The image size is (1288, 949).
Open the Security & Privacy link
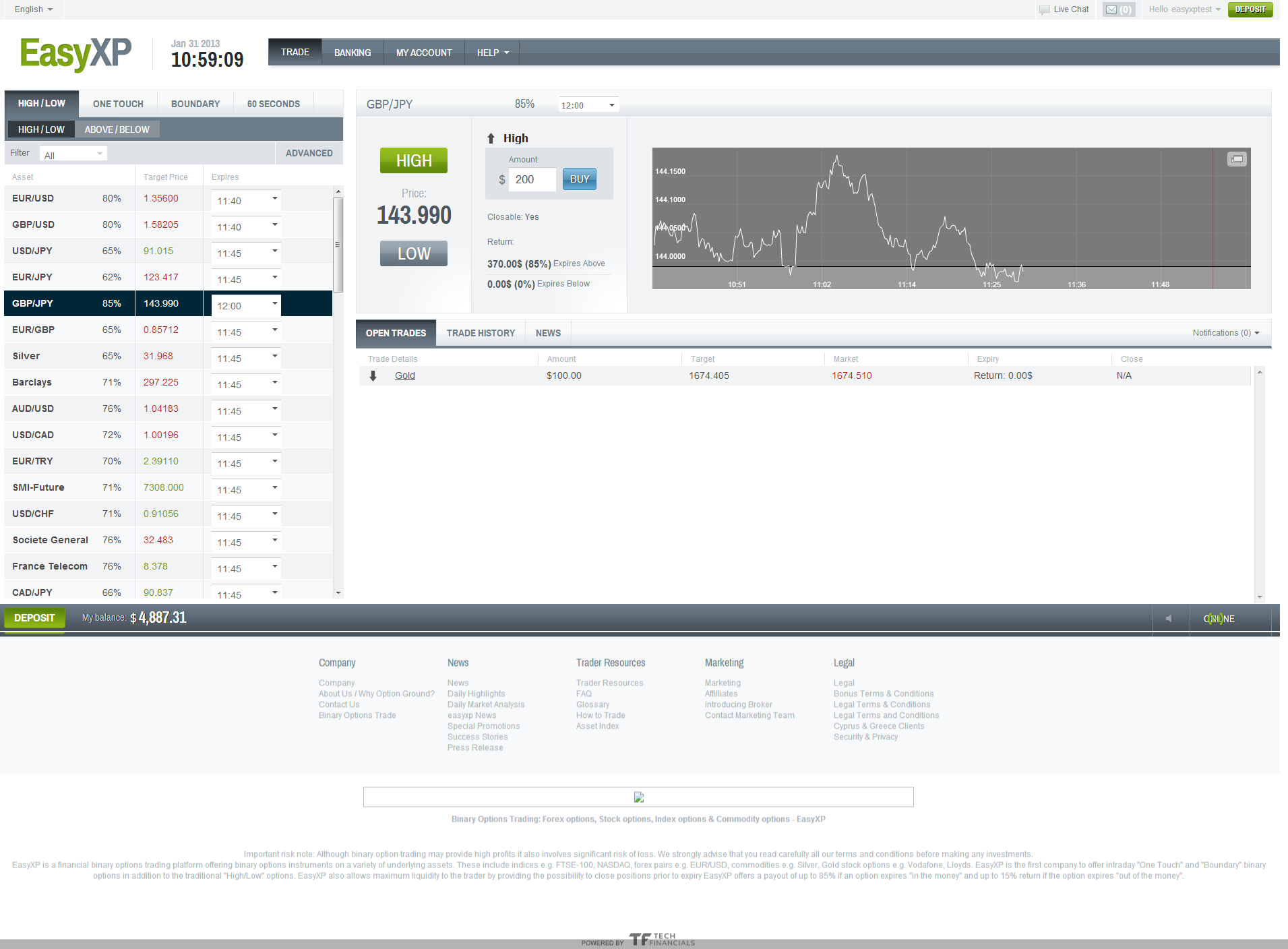tap(865, 737)
